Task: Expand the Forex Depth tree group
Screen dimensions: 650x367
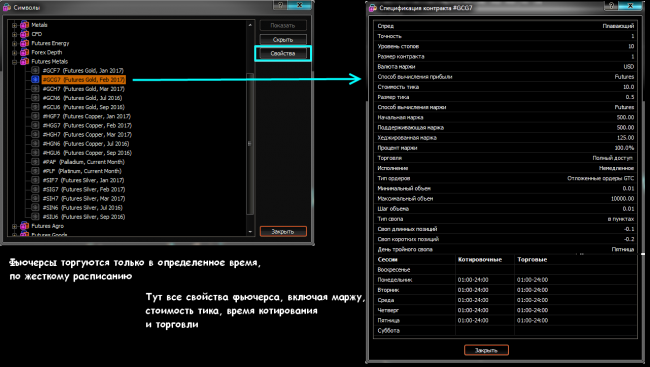Action: (x=15, y=53)
